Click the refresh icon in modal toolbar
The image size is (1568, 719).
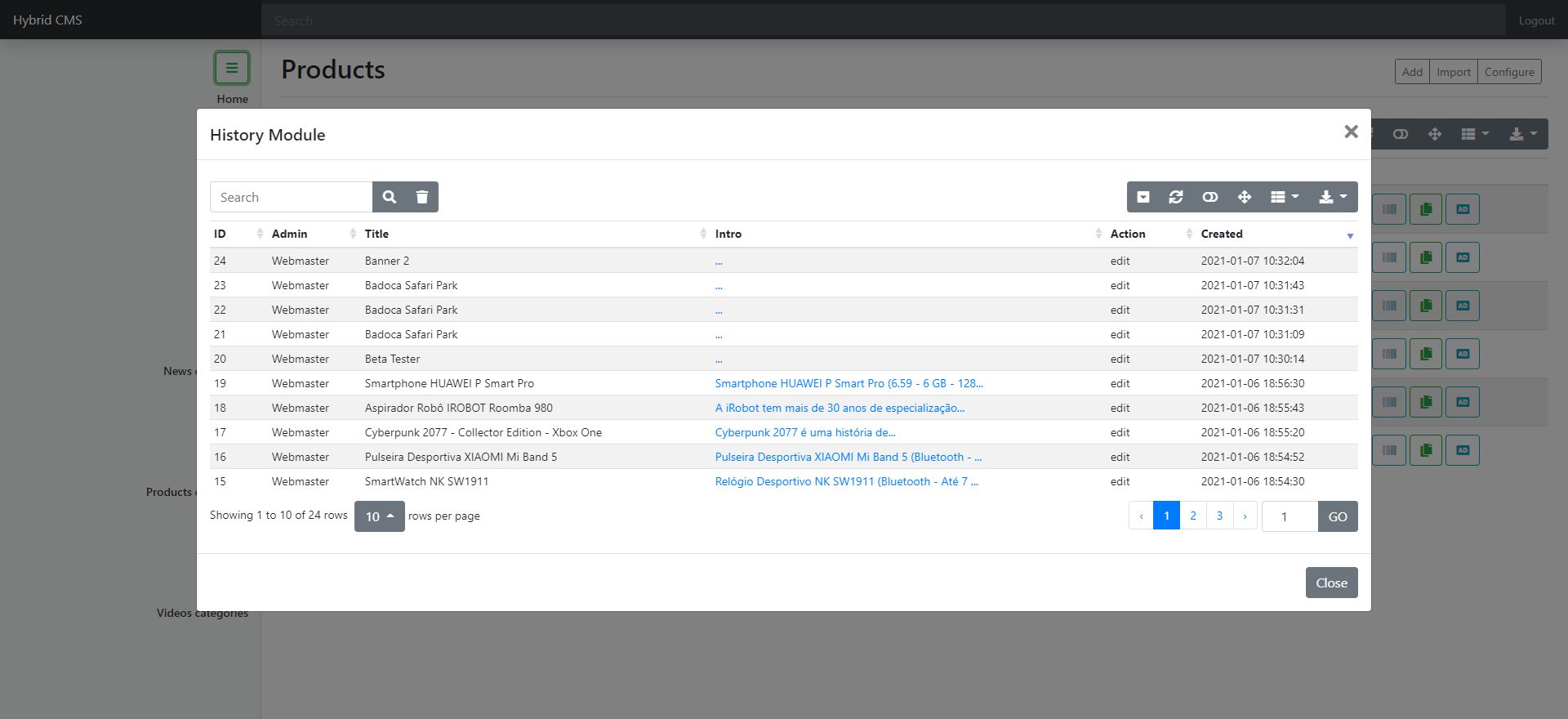[x=1176, y=197]
